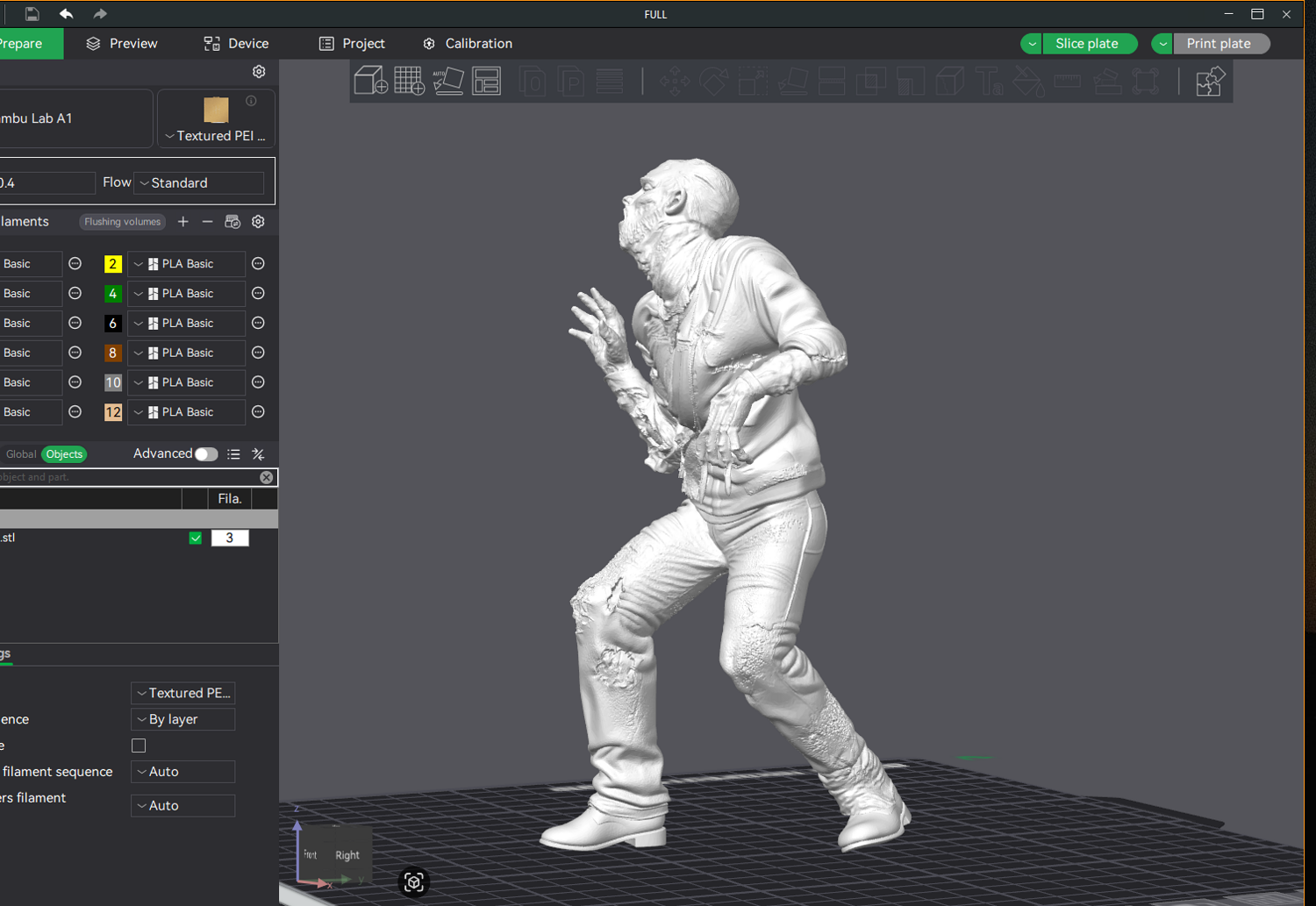Open Textured PE... dropdown above By layer
This screenshot has height=906, width=1316.
pos(183,693)
